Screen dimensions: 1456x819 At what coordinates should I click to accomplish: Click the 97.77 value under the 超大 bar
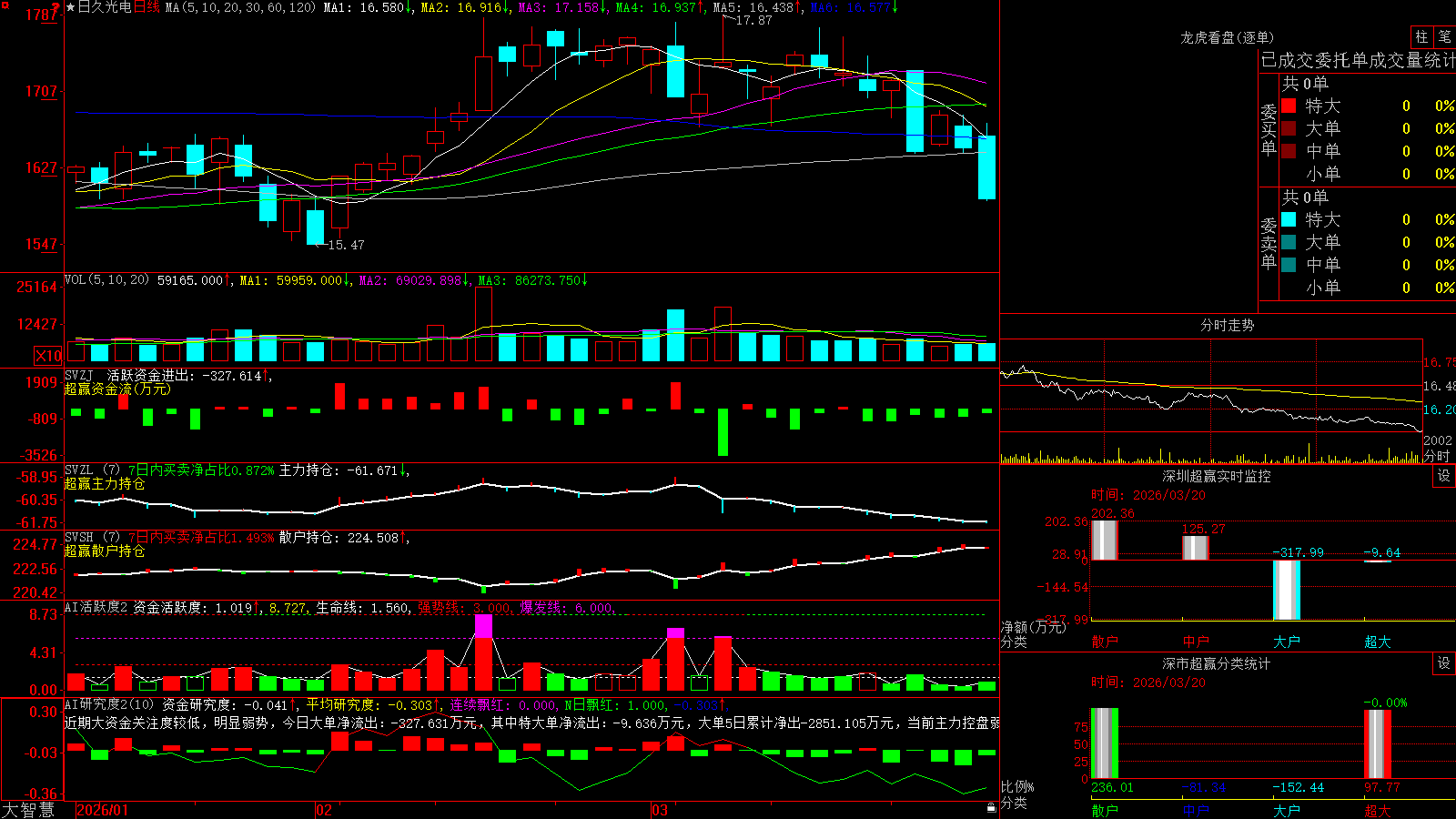pos(1381,787)
